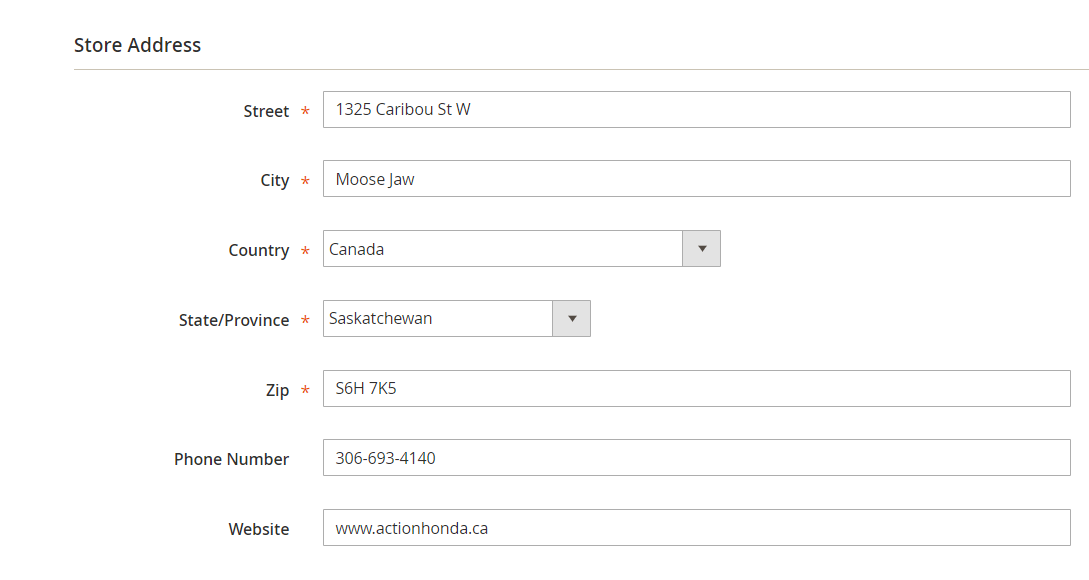Click the Website input field
Image resolution: width=1089 pixels, height=580 pixels.
click(696, 528)
